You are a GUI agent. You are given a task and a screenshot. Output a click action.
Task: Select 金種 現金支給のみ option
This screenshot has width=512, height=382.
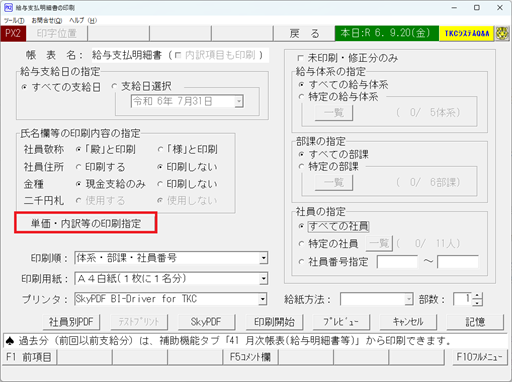[x=78, y=184]
